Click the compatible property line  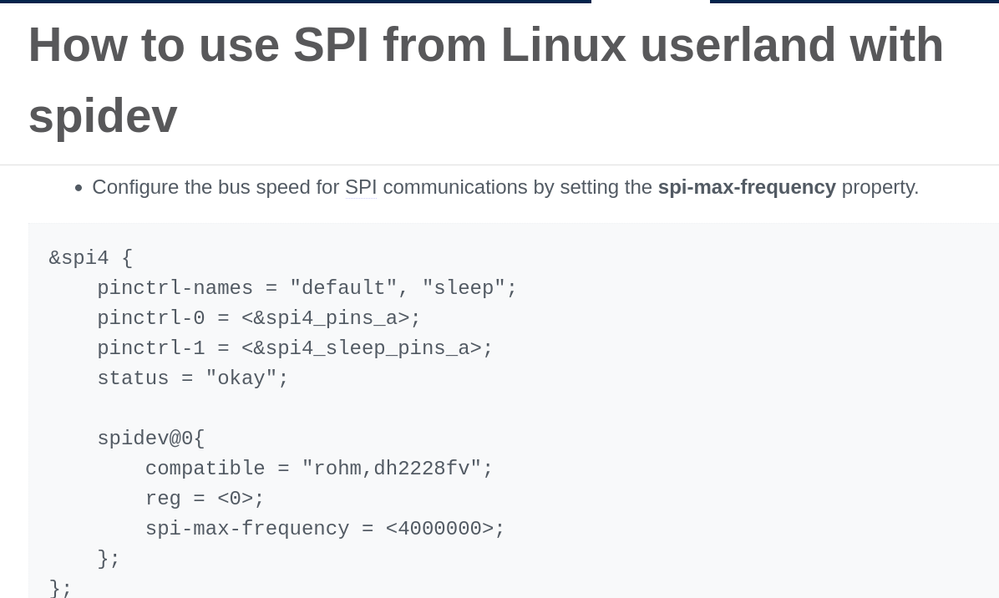tap(318, 468)
